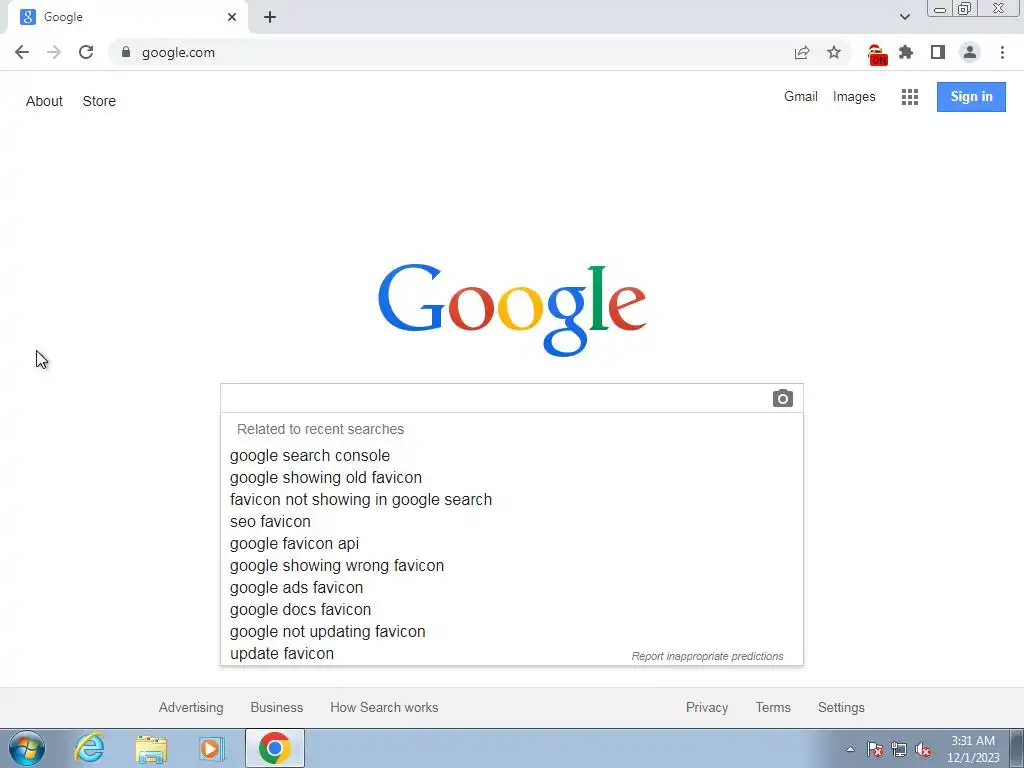Open the Google apps grid
This screenshot has height=768, width=1024.
click(910, 97)
